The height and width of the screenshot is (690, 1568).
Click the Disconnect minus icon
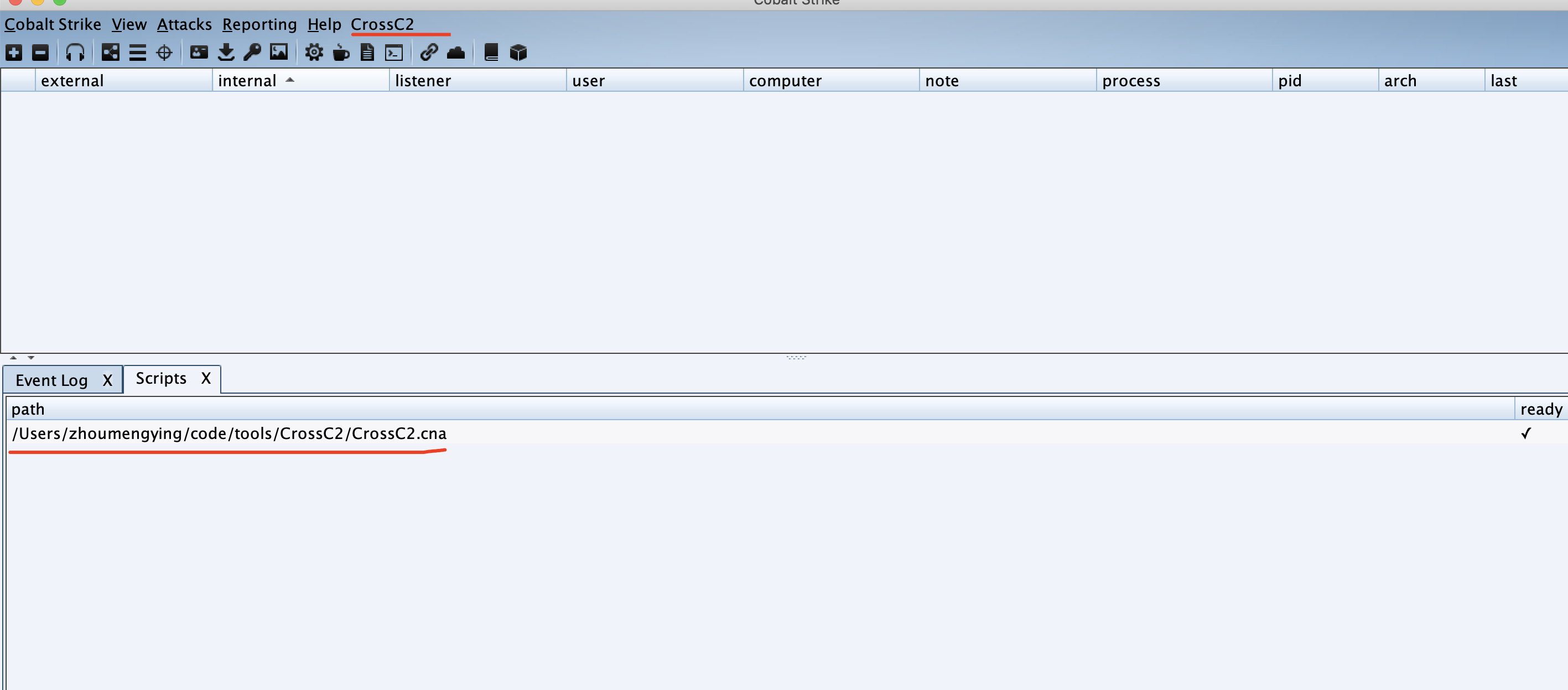[x=40, y=53]
